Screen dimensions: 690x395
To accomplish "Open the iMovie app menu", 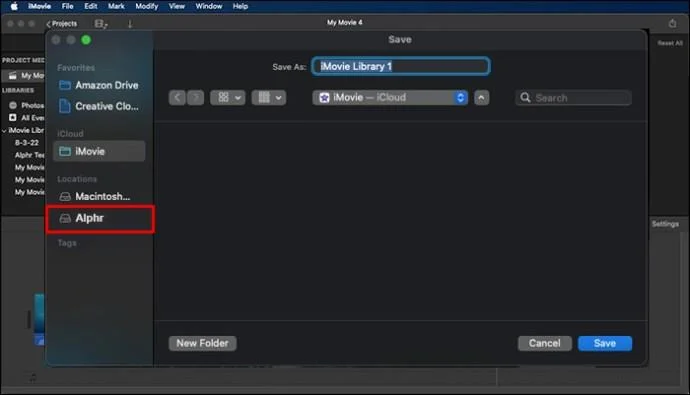I will (x=39, y=6).
